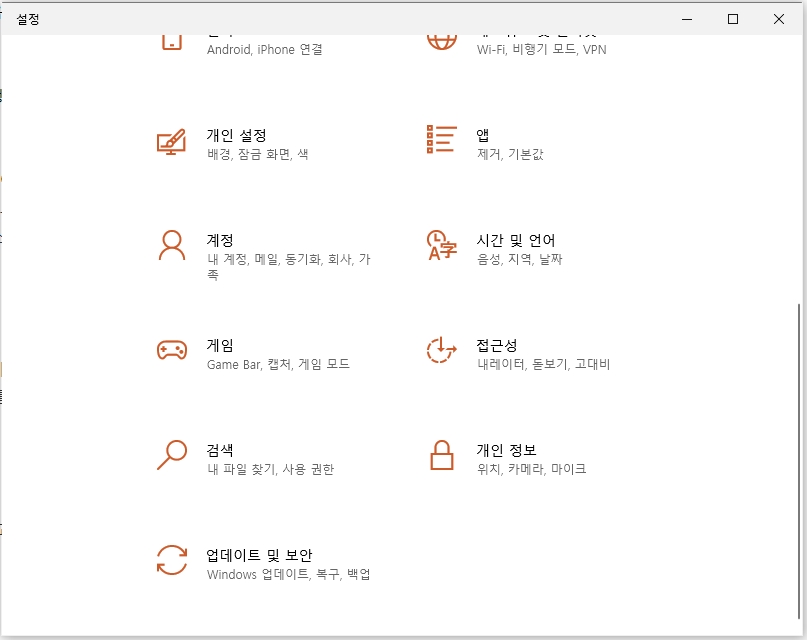Click the description '음성, 지역, 날짜'
Image resolution: width=807 pixels, height=640 pixels.
[519, 259]
